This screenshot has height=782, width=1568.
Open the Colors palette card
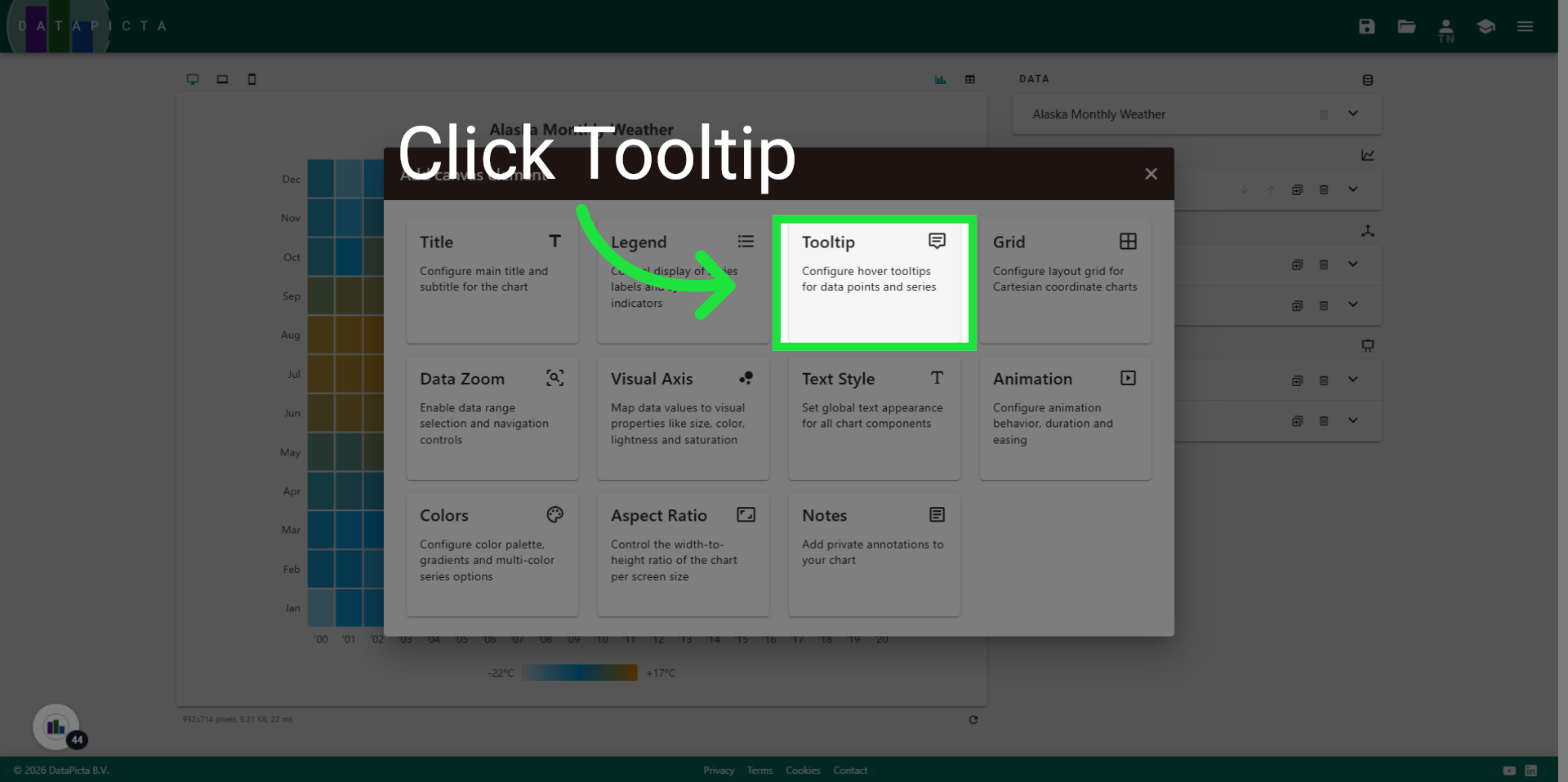tap(492, 554)
